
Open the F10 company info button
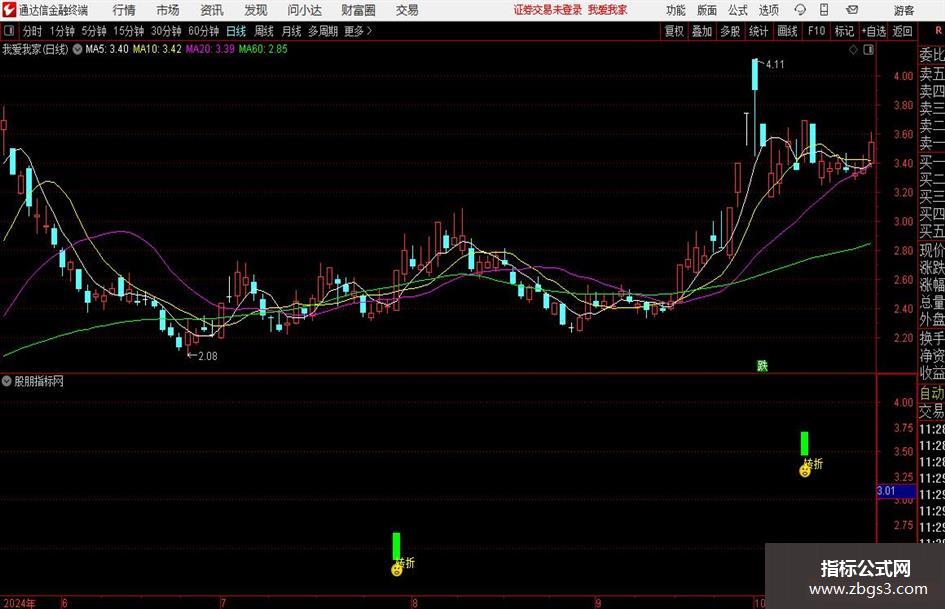tap(817, 31)
